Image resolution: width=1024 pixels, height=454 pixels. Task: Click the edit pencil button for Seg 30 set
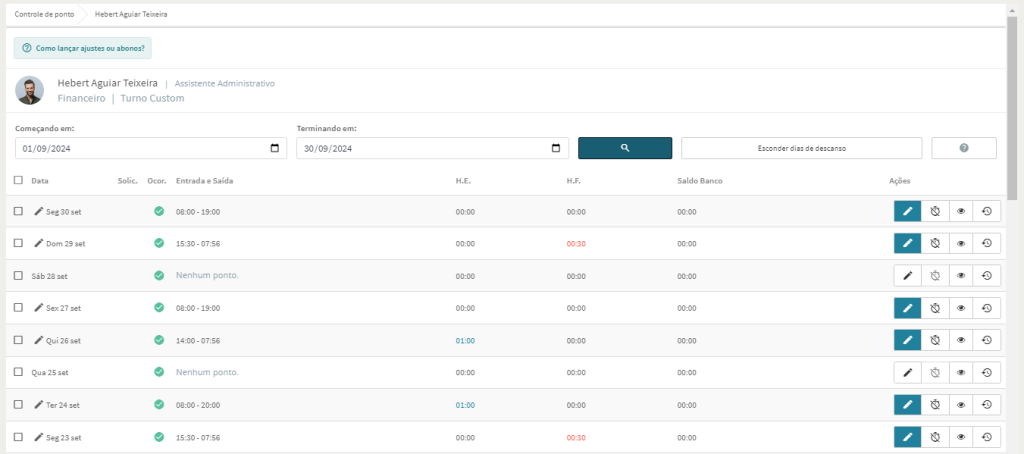tap(907, 211)
